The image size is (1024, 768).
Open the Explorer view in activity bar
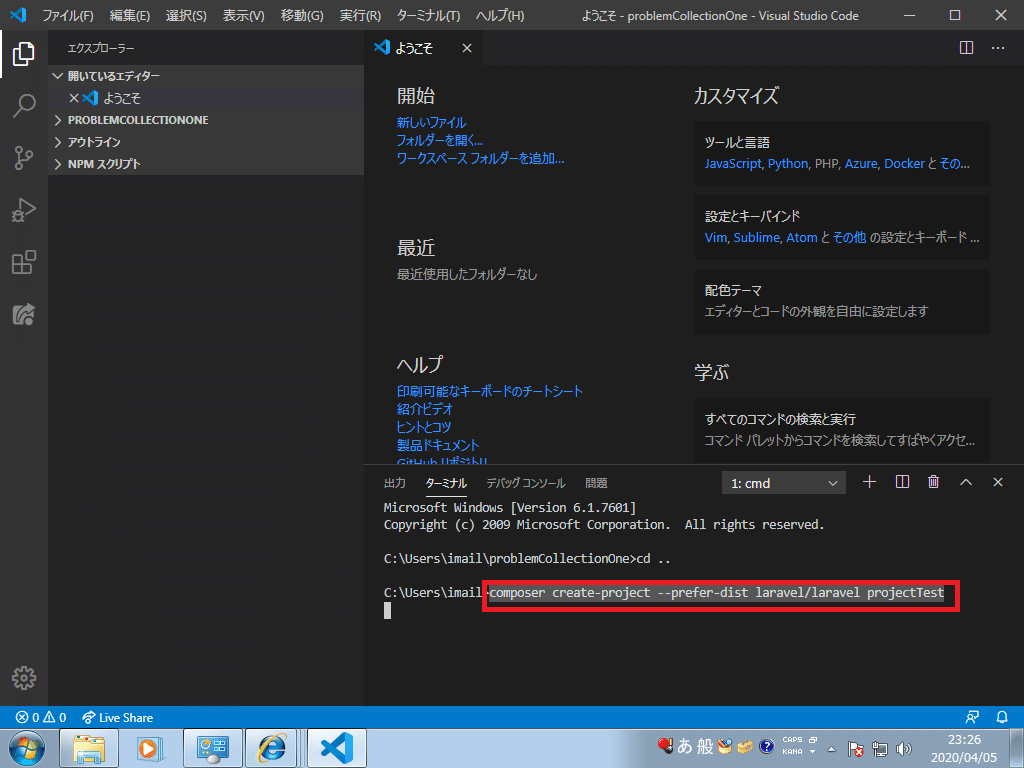tap(24, 54)
